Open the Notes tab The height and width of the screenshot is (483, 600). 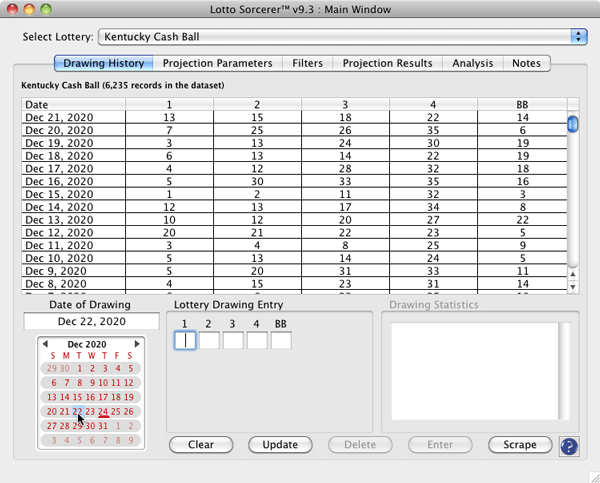click(526, 63)
